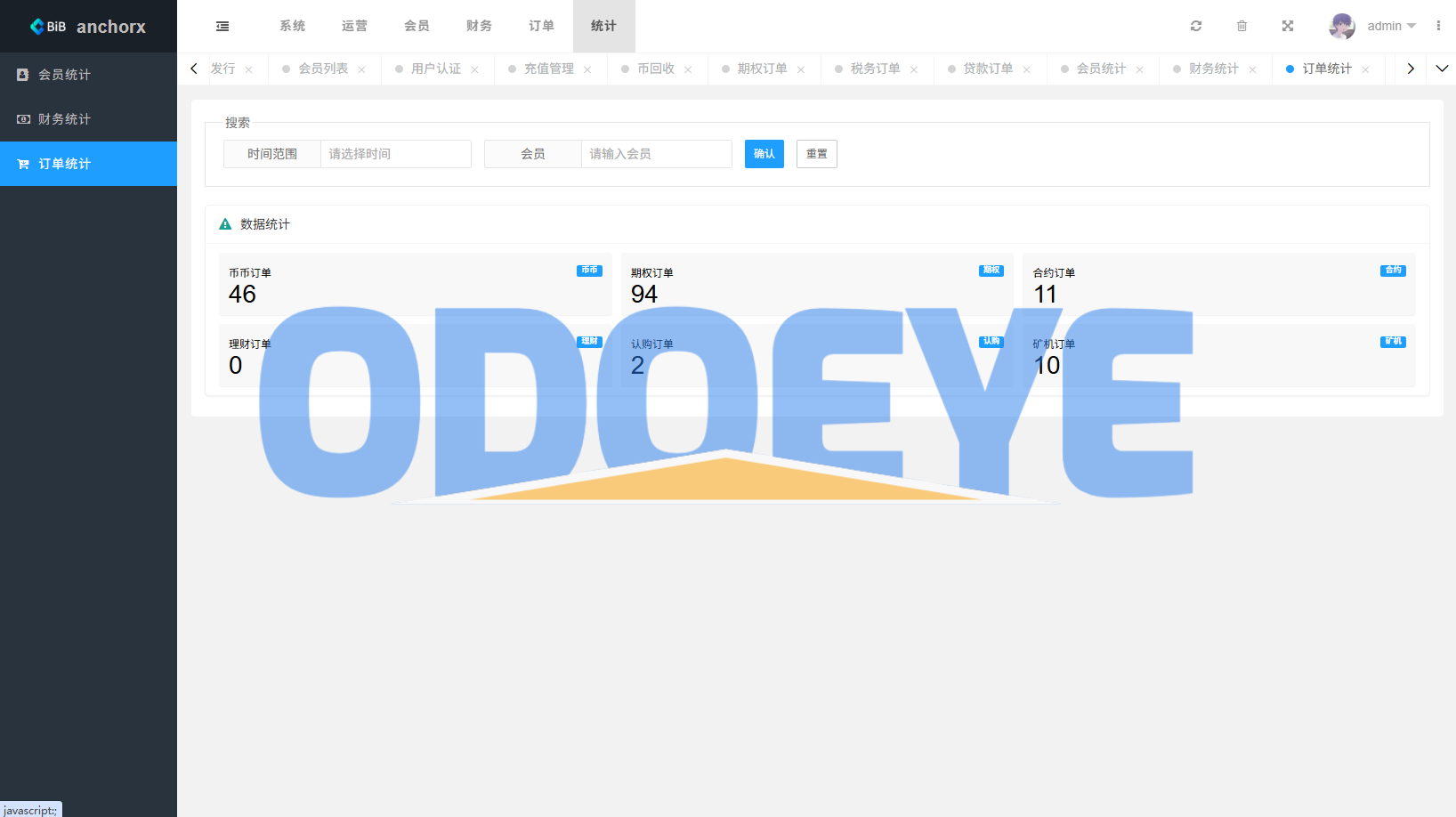Expand the tab list dropdown chevron

click(x=1442, y=69)
